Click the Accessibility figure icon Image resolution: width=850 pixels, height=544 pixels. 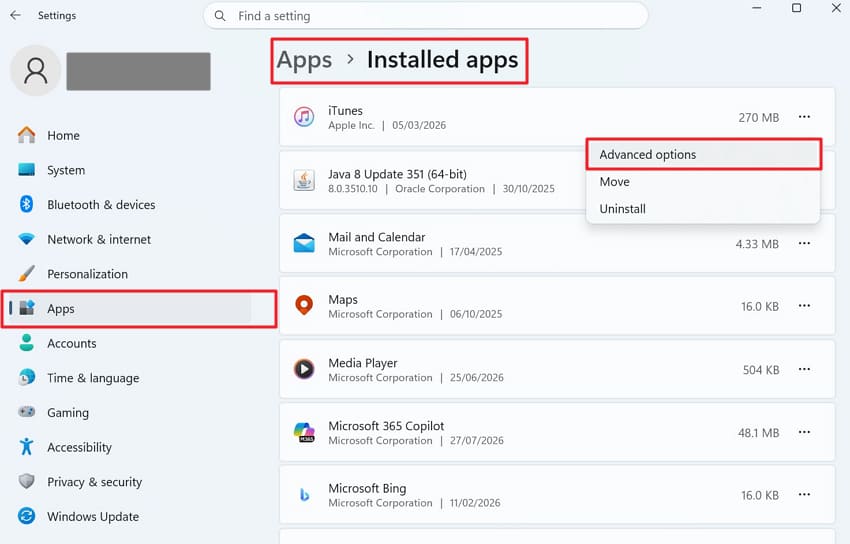click(x=26, y=447)
